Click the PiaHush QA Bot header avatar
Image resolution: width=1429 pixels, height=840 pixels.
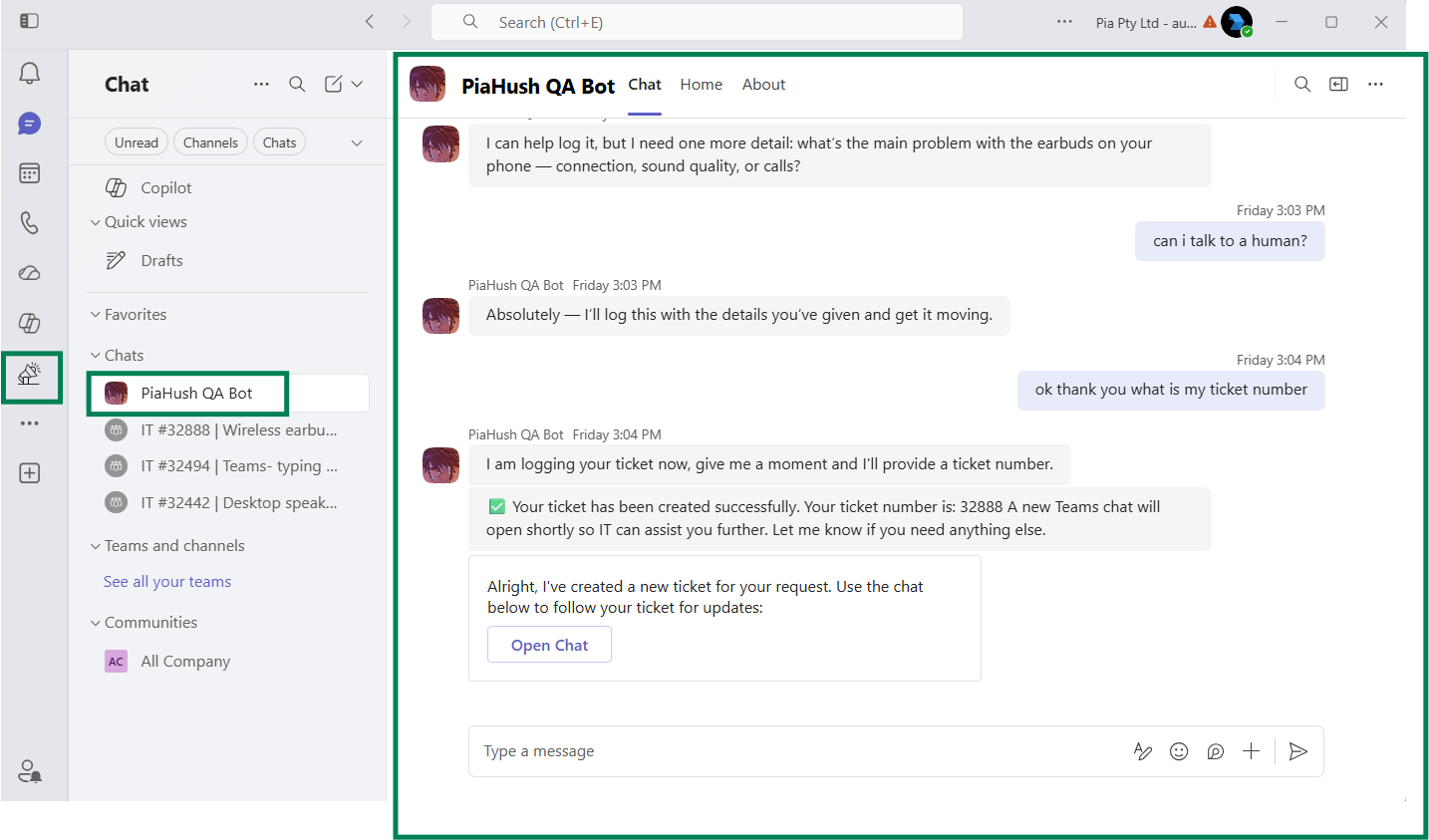pyautogui.click(x=428, y=85)
